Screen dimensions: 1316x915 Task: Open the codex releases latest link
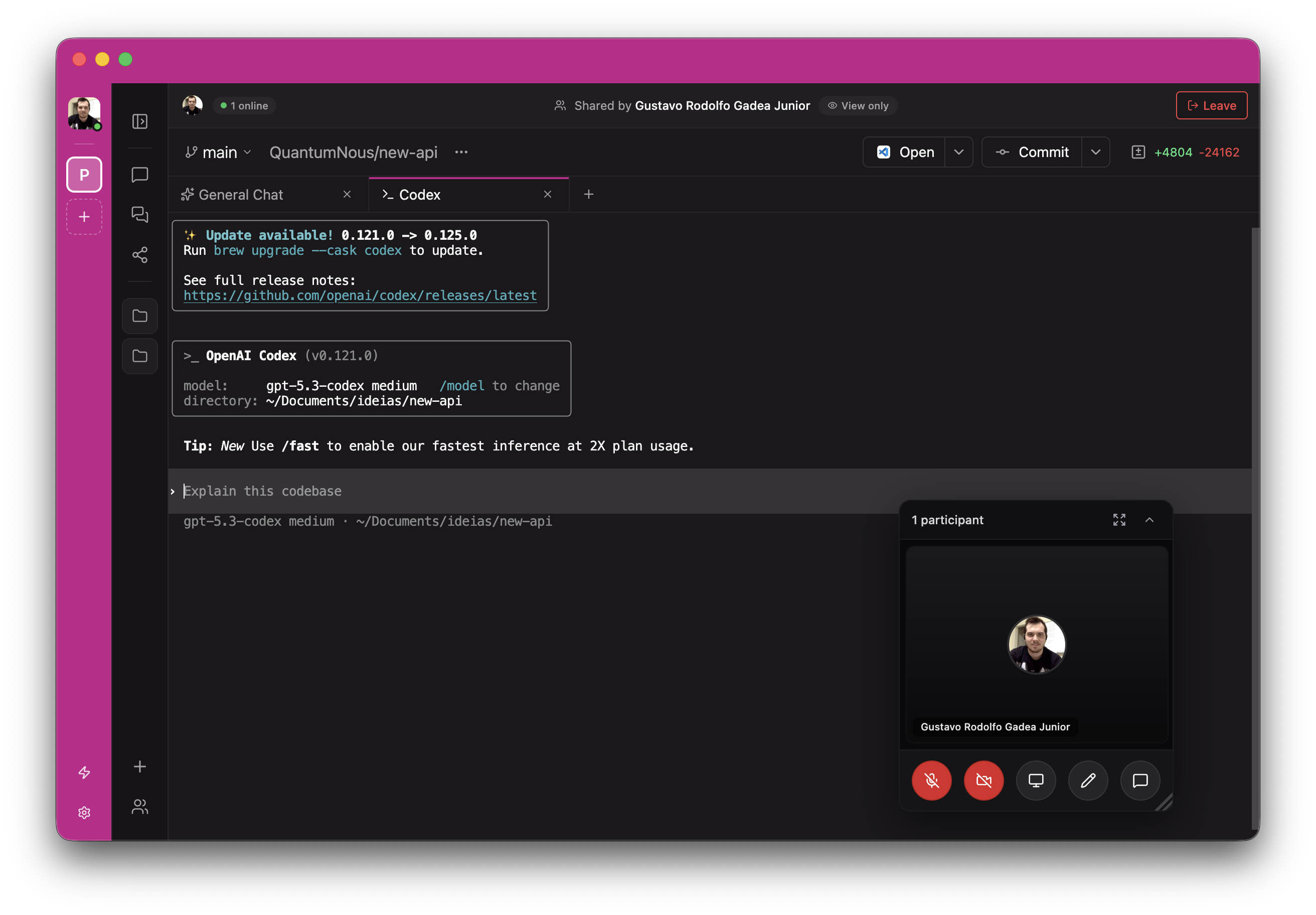[360, 295]
